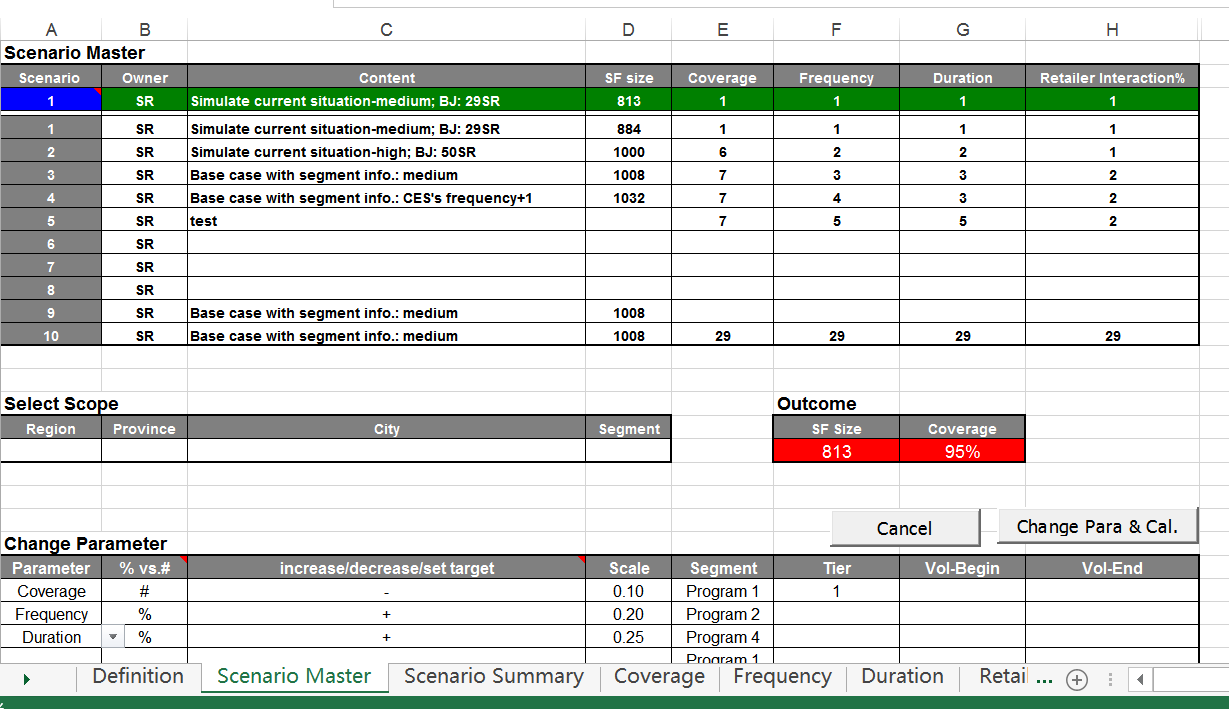Click the empty City input cell

(x=386, y=451)
